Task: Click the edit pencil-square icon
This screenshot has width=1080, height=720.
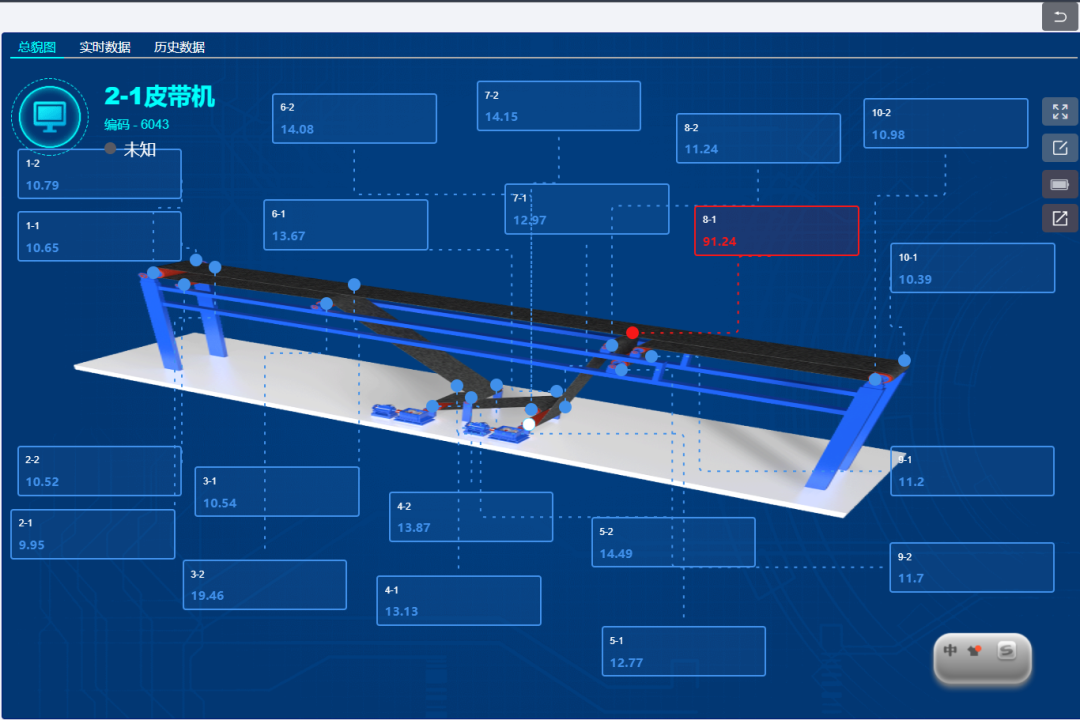Action: [1059, 147]
